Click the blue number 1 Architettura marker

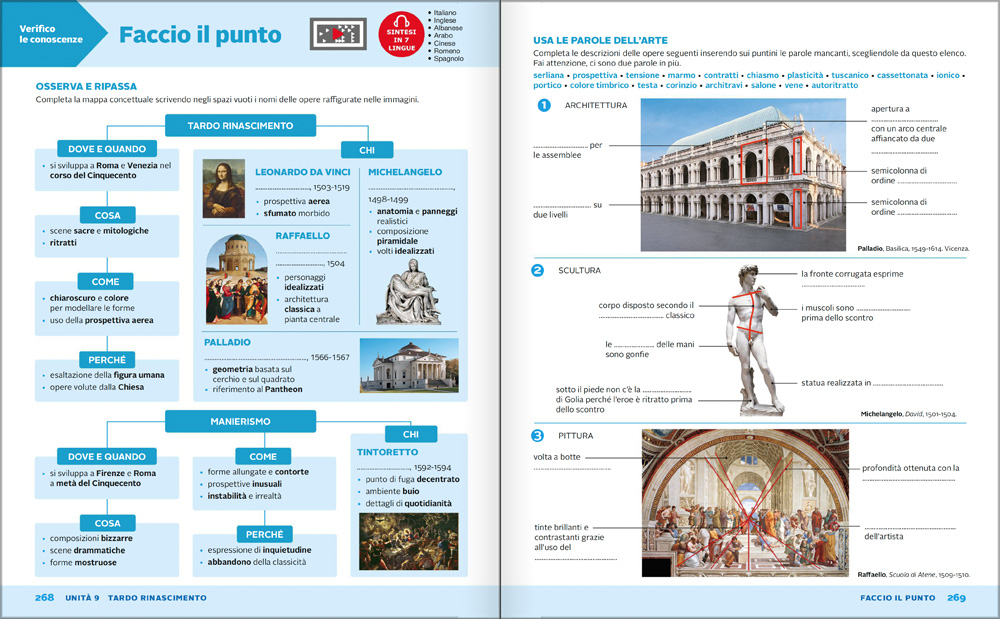click(543, 105)
